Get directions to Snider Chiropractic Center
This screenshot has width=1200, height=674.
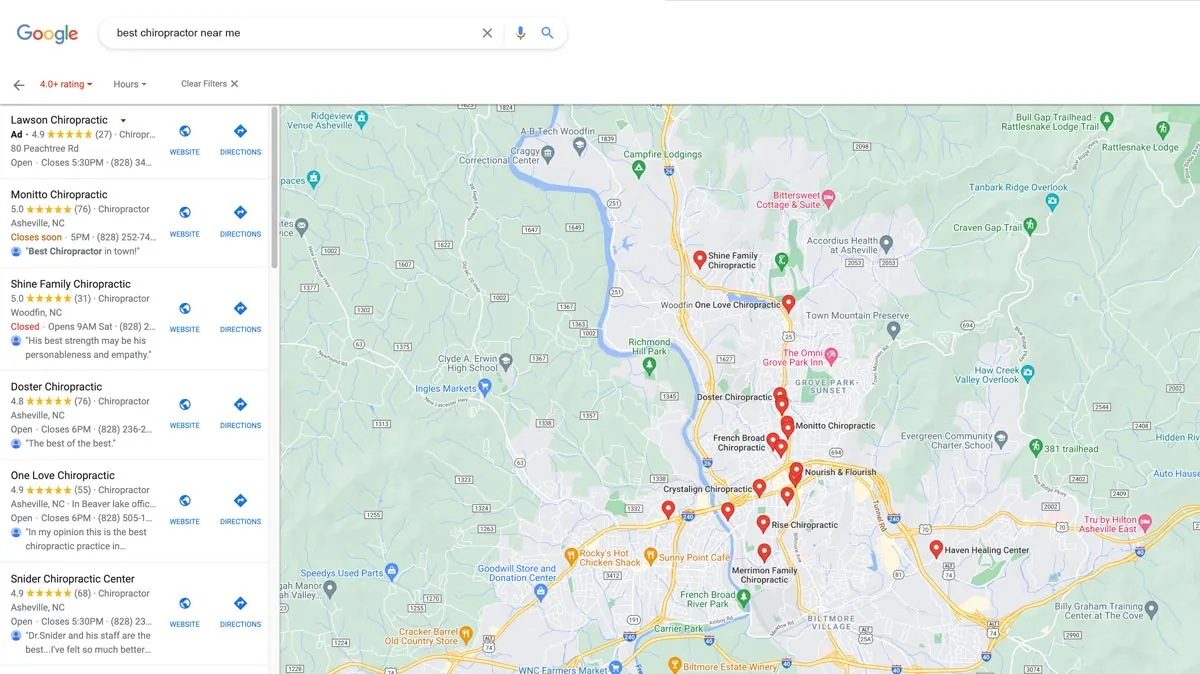pos(240,603)
